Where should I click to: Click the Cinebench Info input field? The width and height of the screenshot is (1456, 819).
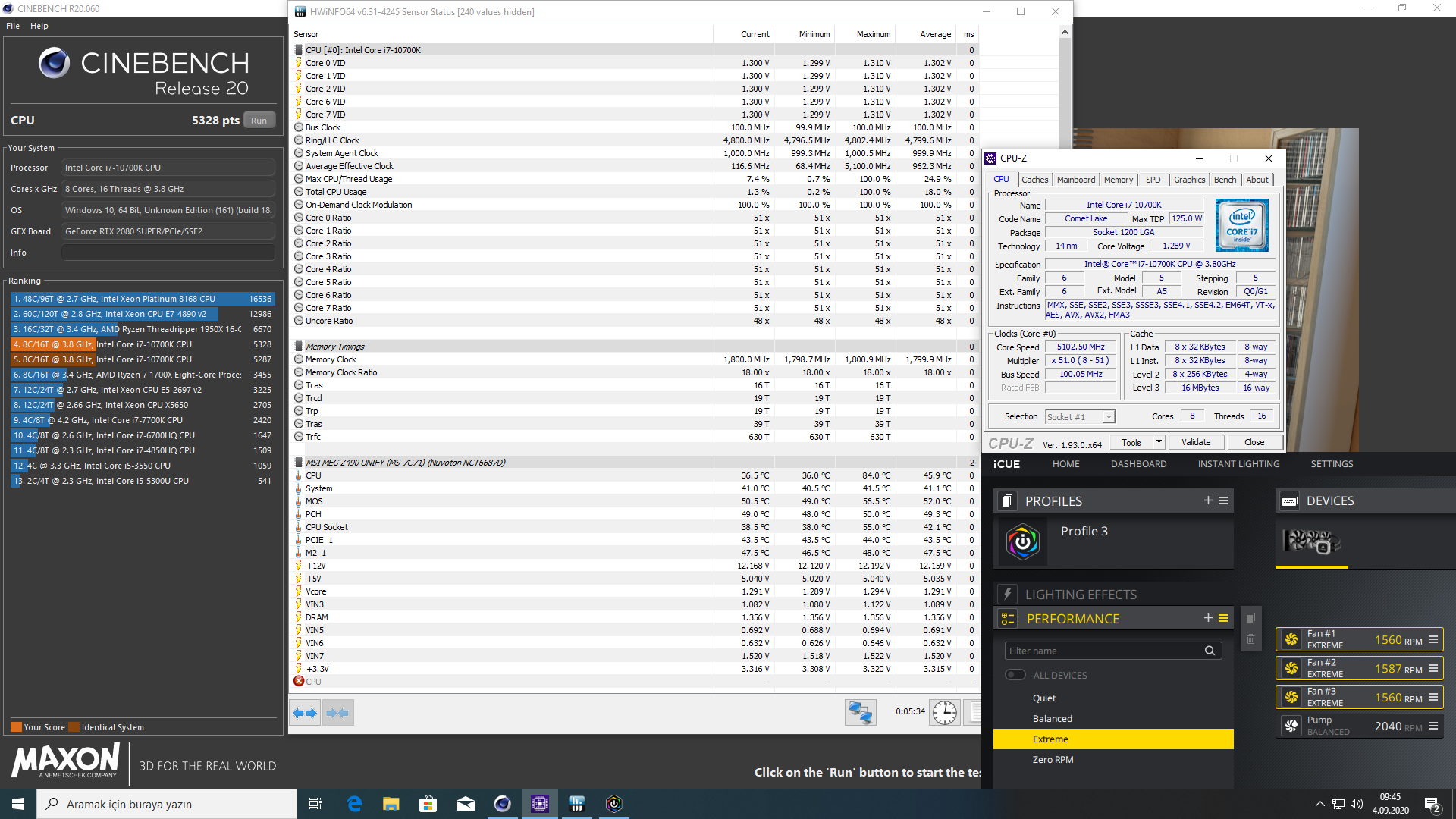coord(168,253)
